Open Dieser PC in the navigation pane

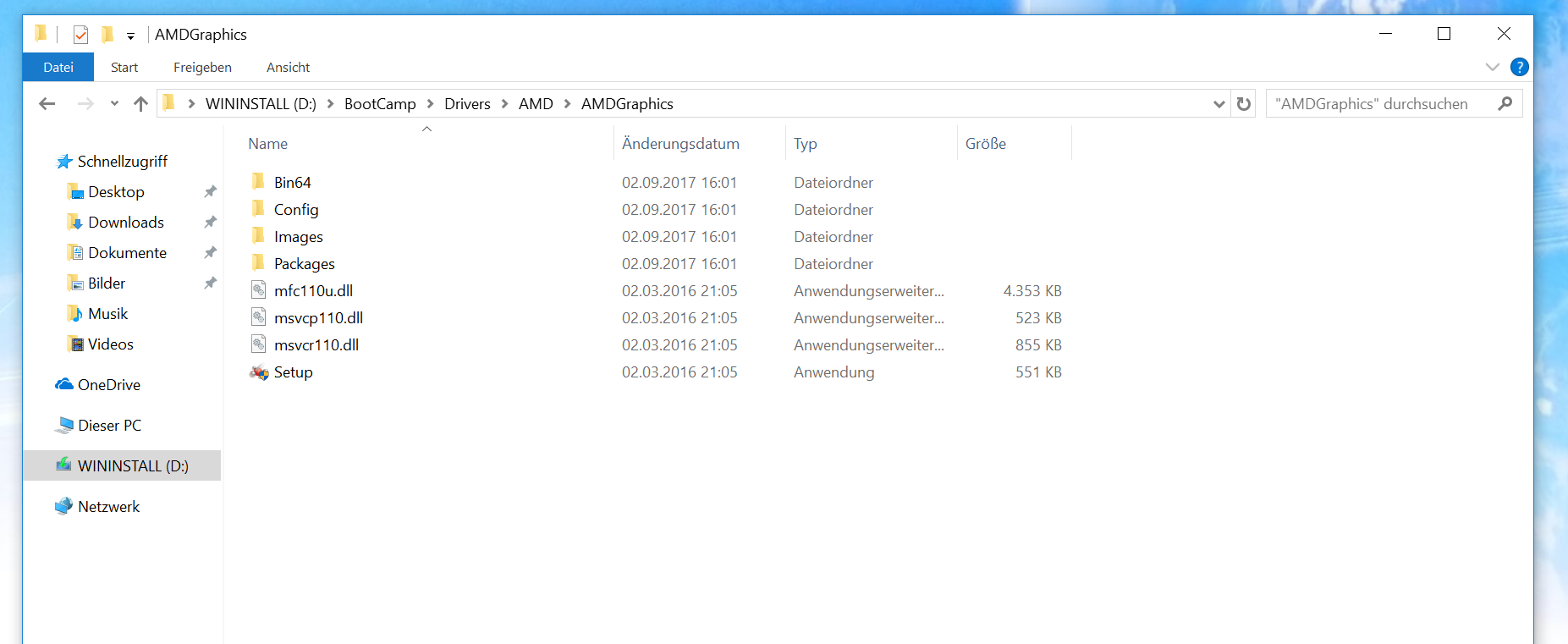click(109, 425)
